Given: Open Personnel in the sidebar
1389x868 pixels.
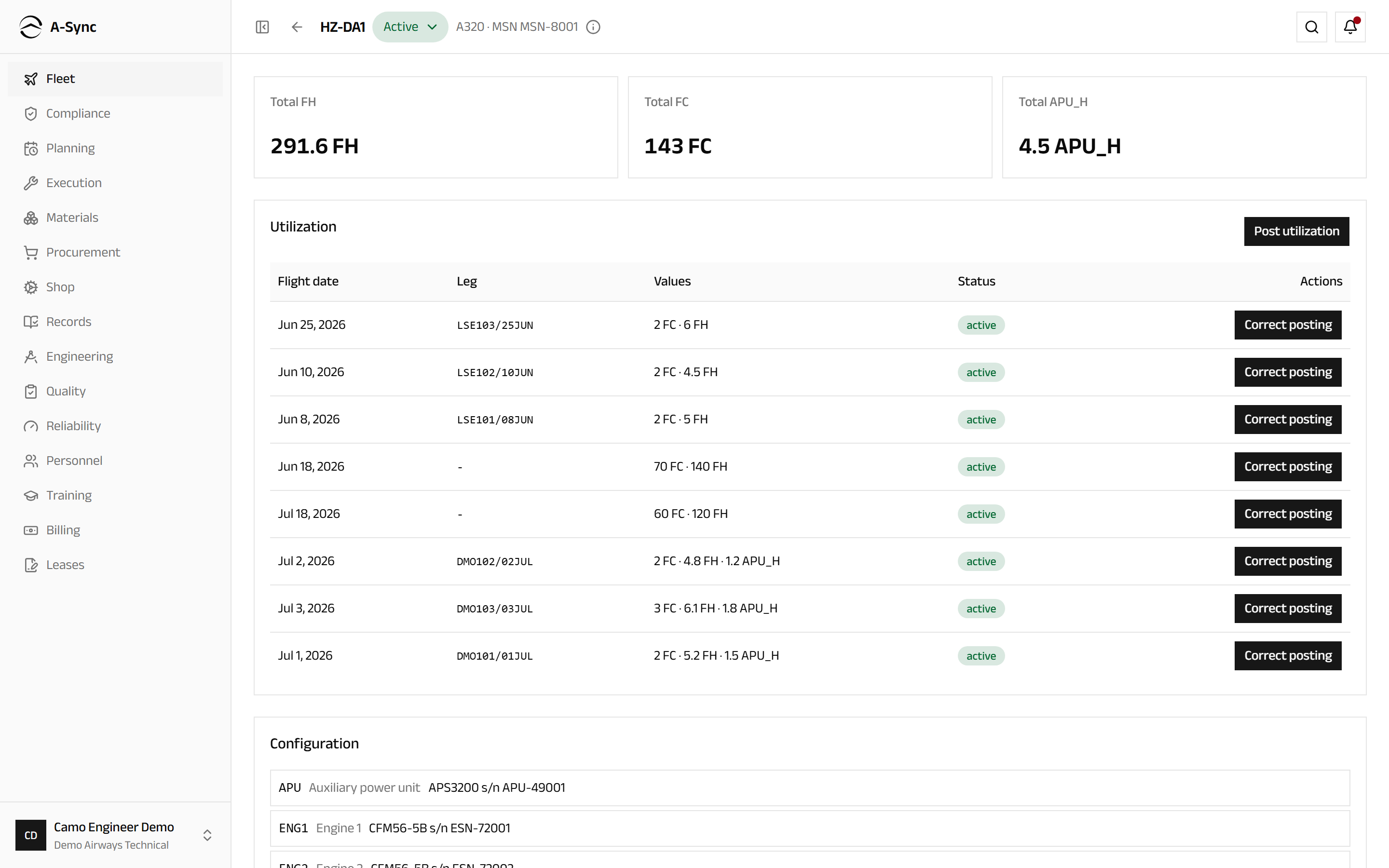Looking at the screenshot, I should (x=115, y=461).
